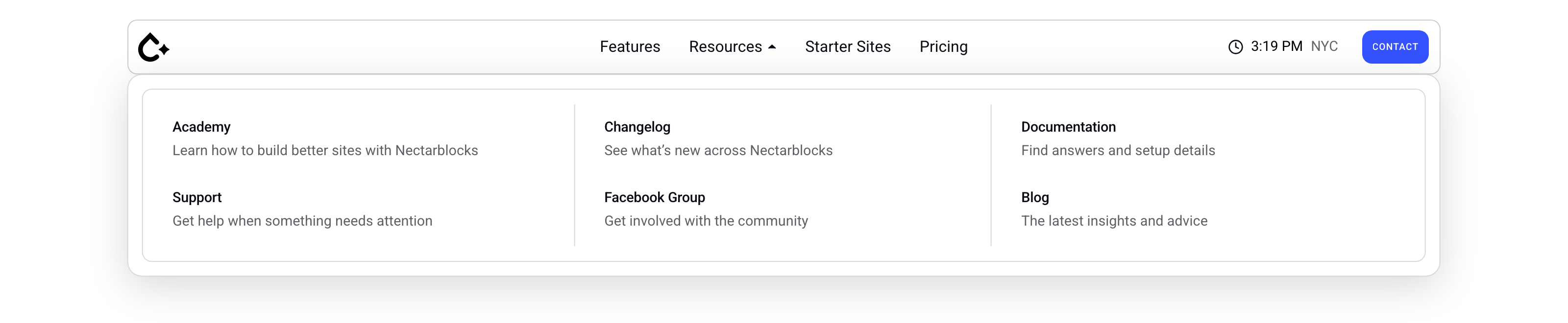
Task: Click "Learn how to build better sites with Nectarblocks"
Action: (x=325, y=150)
